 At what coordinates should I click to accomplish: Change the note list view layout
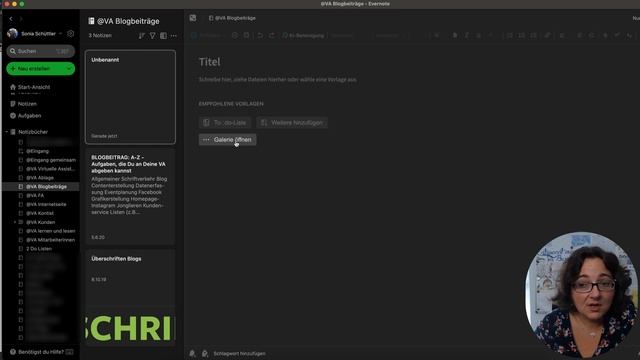tap(163, 36)
